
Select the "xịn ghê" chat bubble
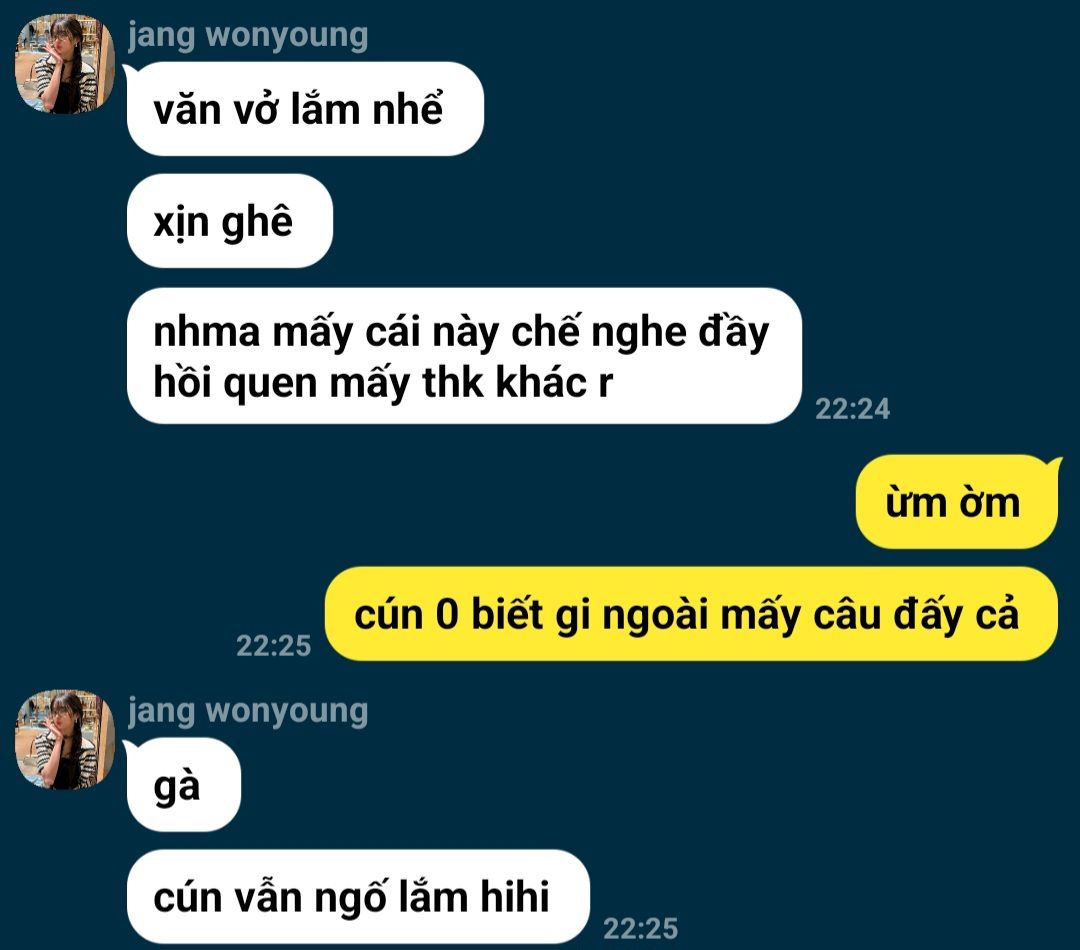pos(229,220)
